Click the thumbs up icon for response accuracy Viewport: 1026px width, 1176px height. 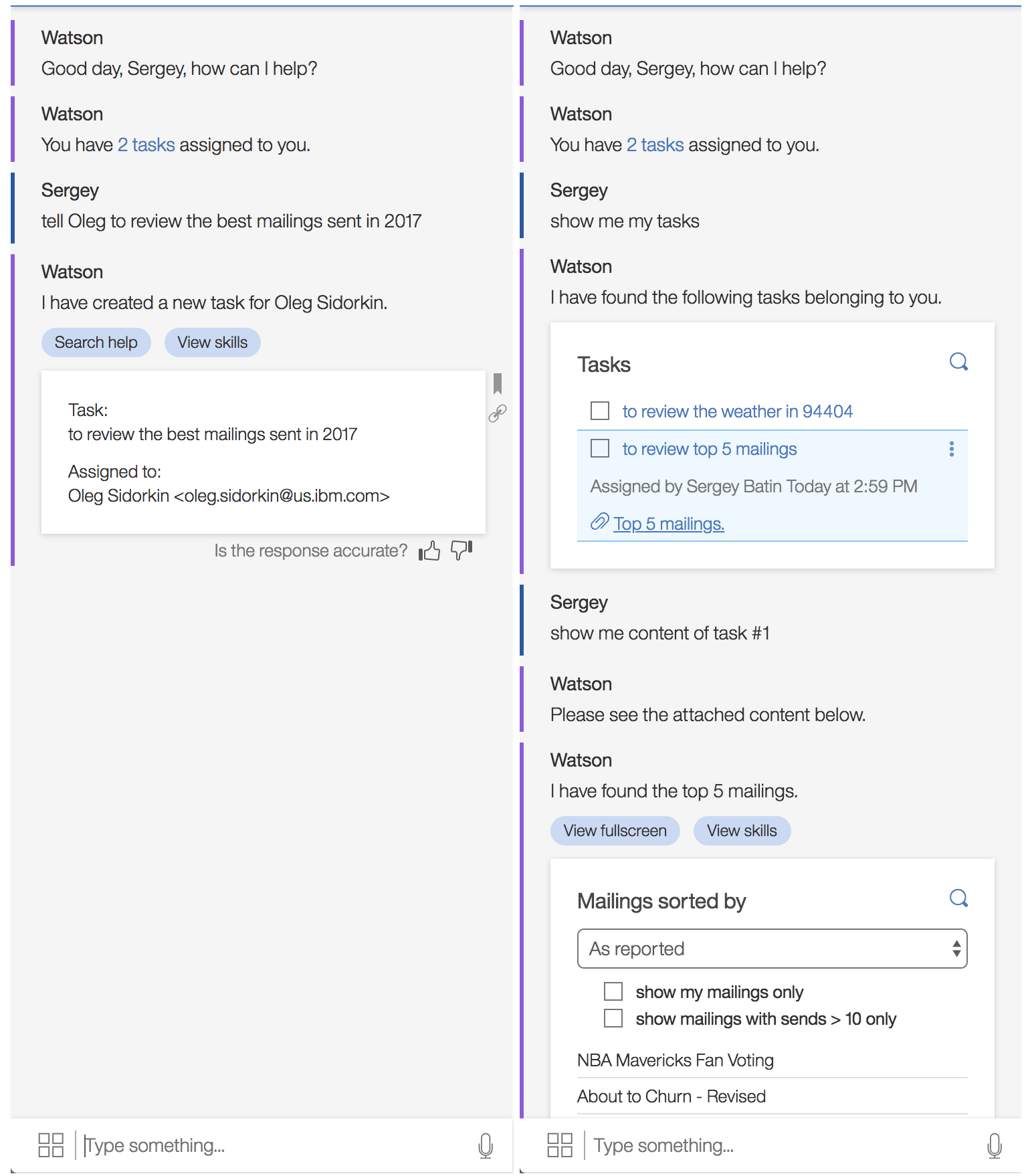pyautogui.click(x=429, y=551)
